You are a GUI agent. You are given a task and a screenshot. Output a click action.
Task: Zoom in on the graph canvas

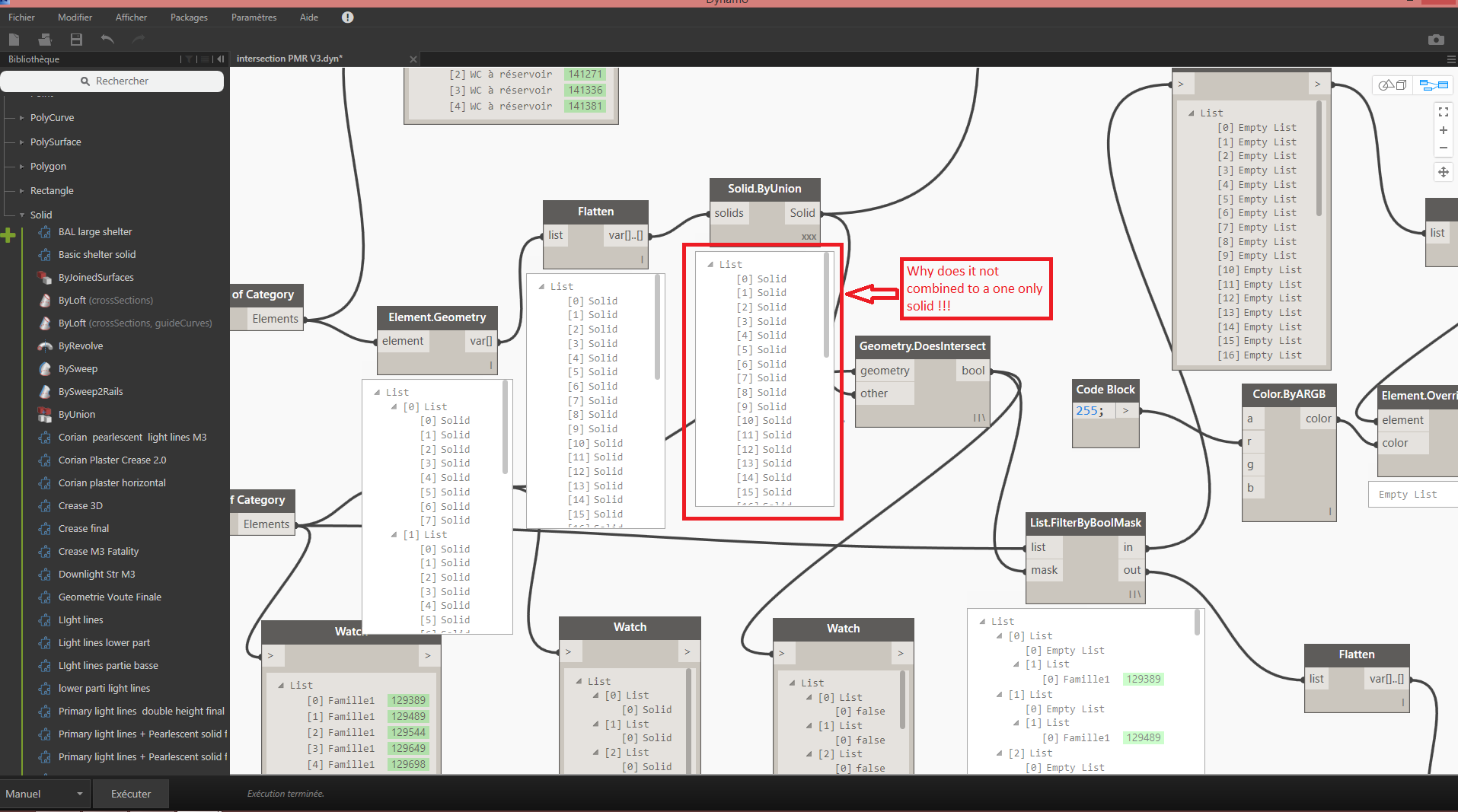click(x=1443, y=130)
